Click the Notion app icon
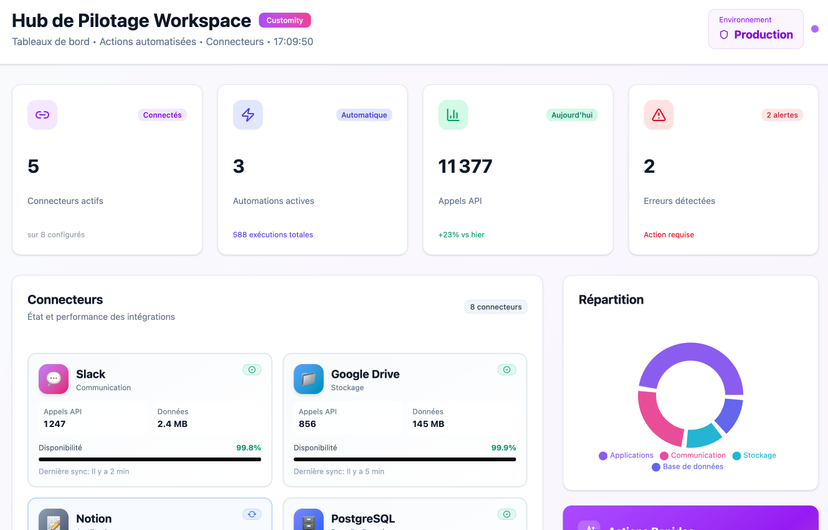 [53, 520]
